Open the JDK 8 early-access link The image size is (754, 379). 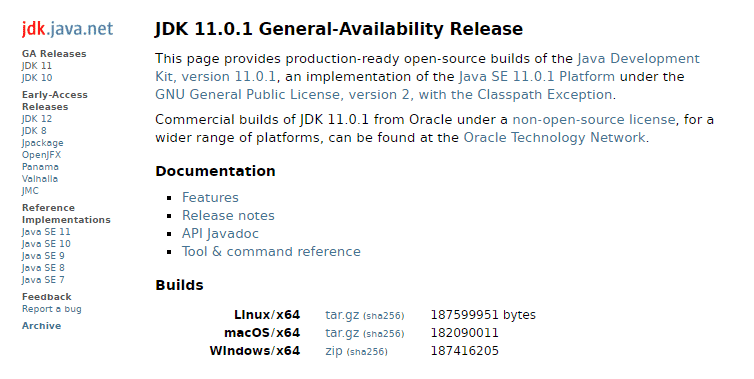pos(34,131)
